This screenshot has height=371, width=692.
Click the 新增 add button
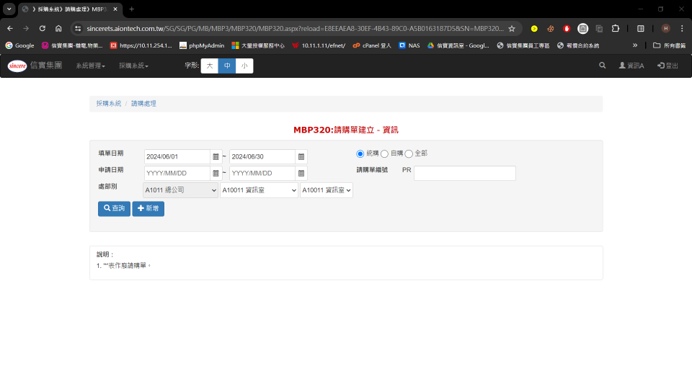click(x=148, y=209)
